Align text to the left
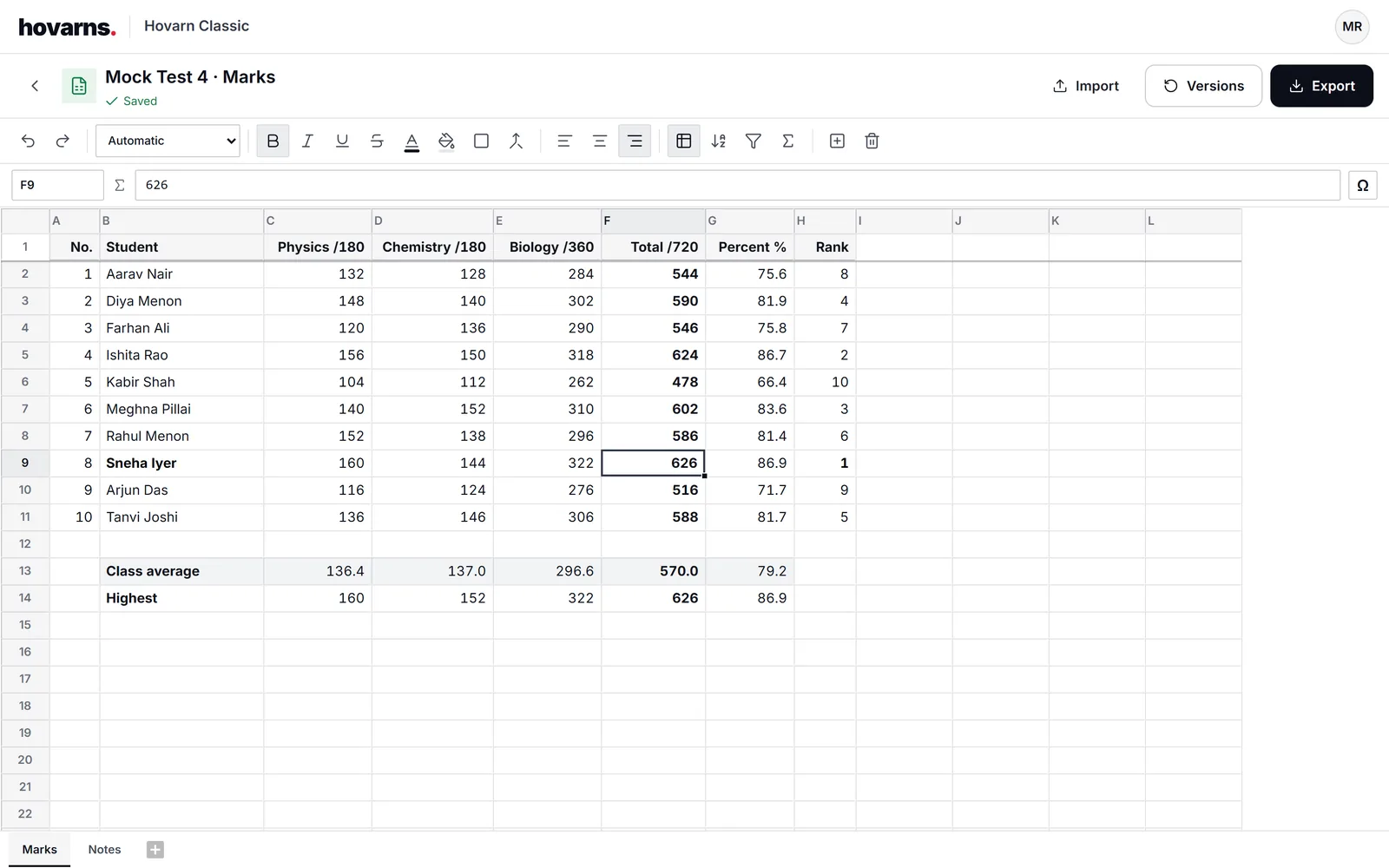This screenshot has height=868, width=1389. [x=564, y=141]
